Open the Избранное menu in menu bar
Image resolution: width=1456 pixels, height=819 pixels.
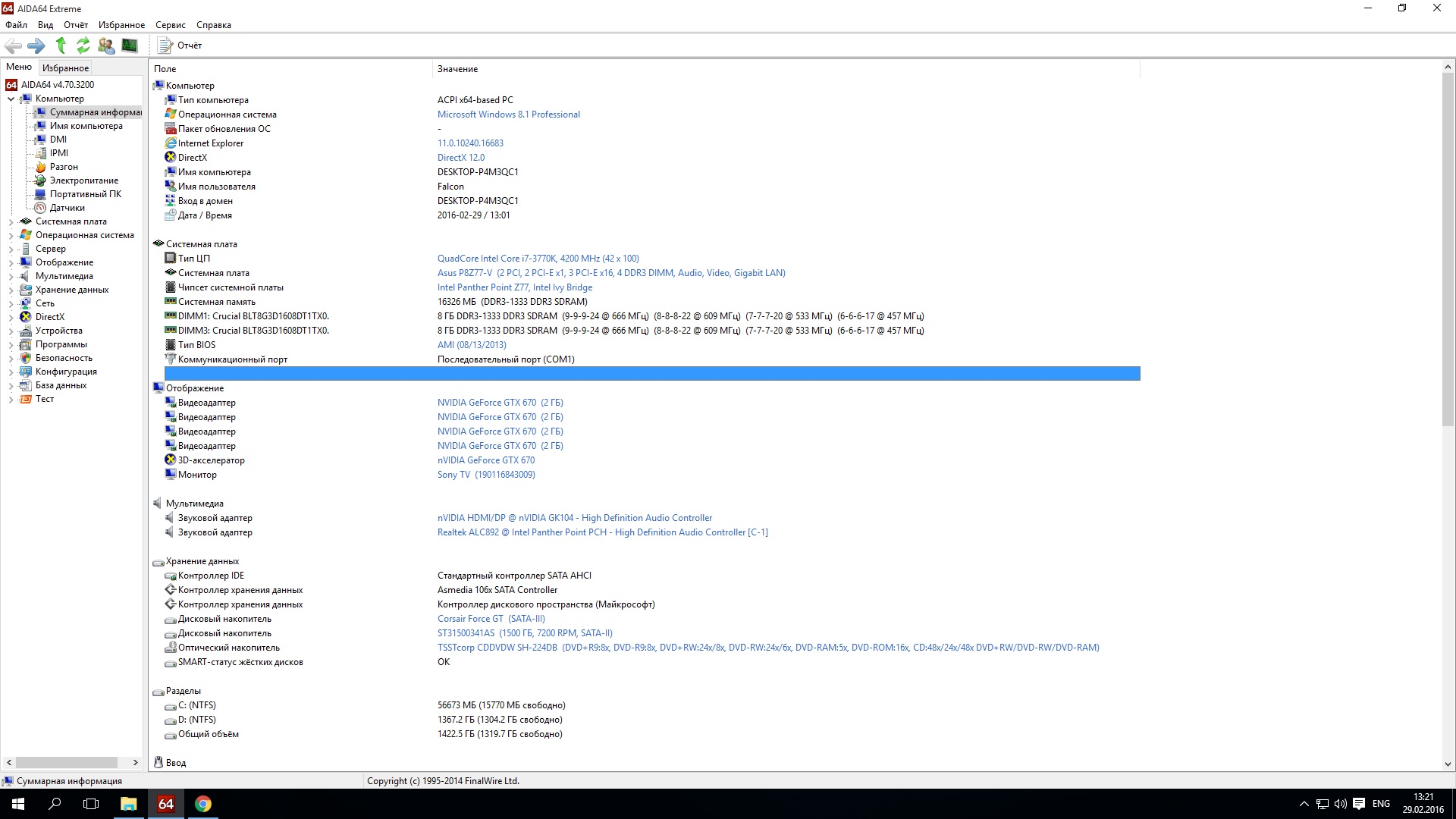[121, 25]
